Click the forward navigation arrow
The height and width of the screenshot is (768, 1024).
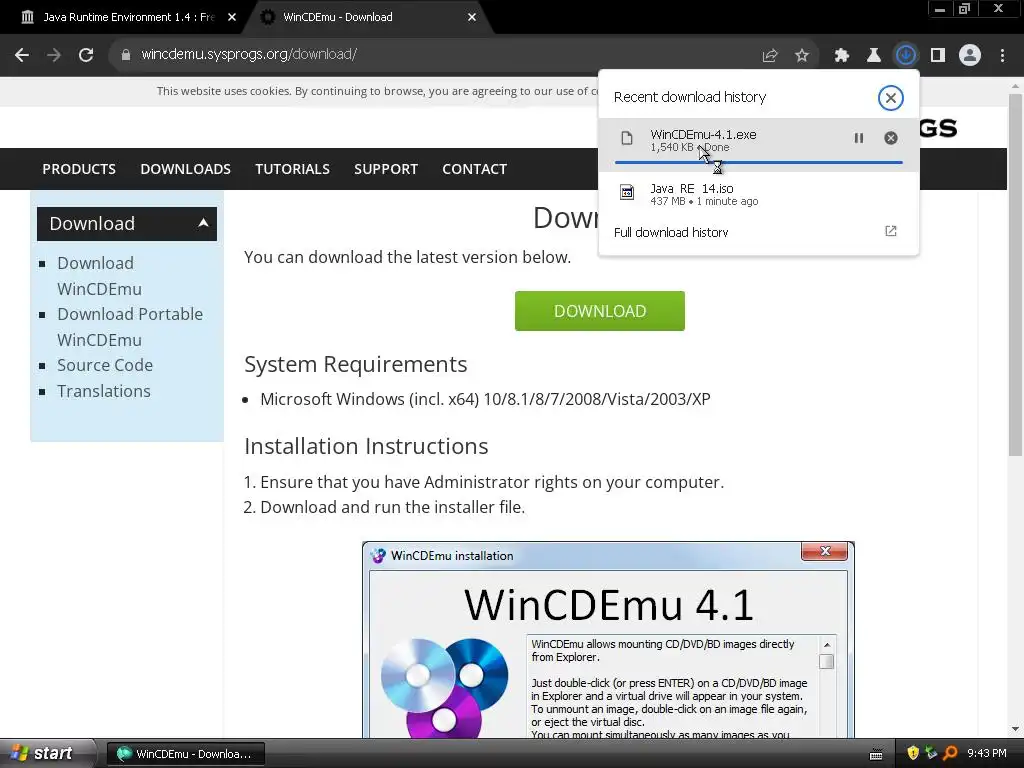(x=54, y=55)
